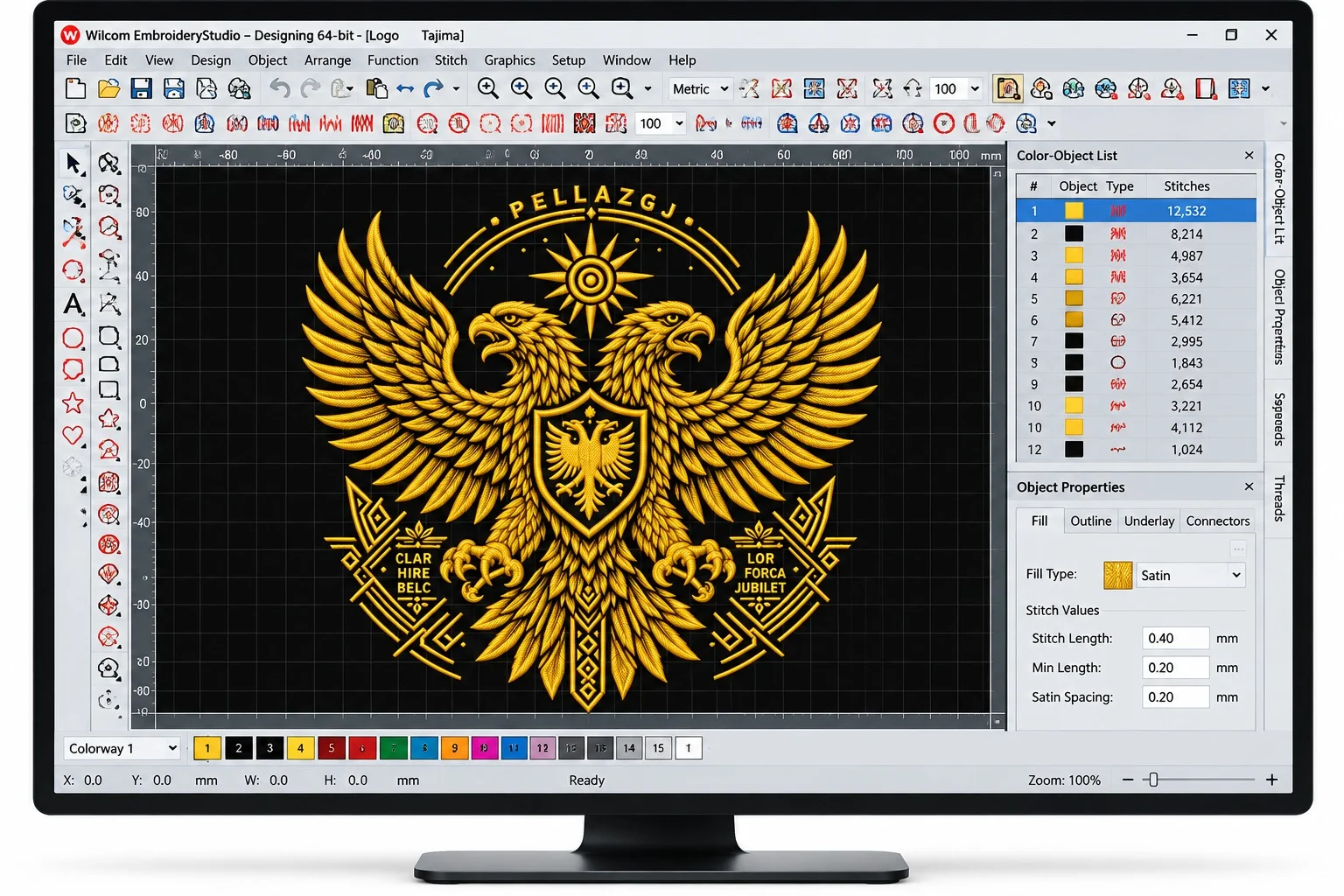
Task: Close the Object Properties panel
Action: (1249, 486)
